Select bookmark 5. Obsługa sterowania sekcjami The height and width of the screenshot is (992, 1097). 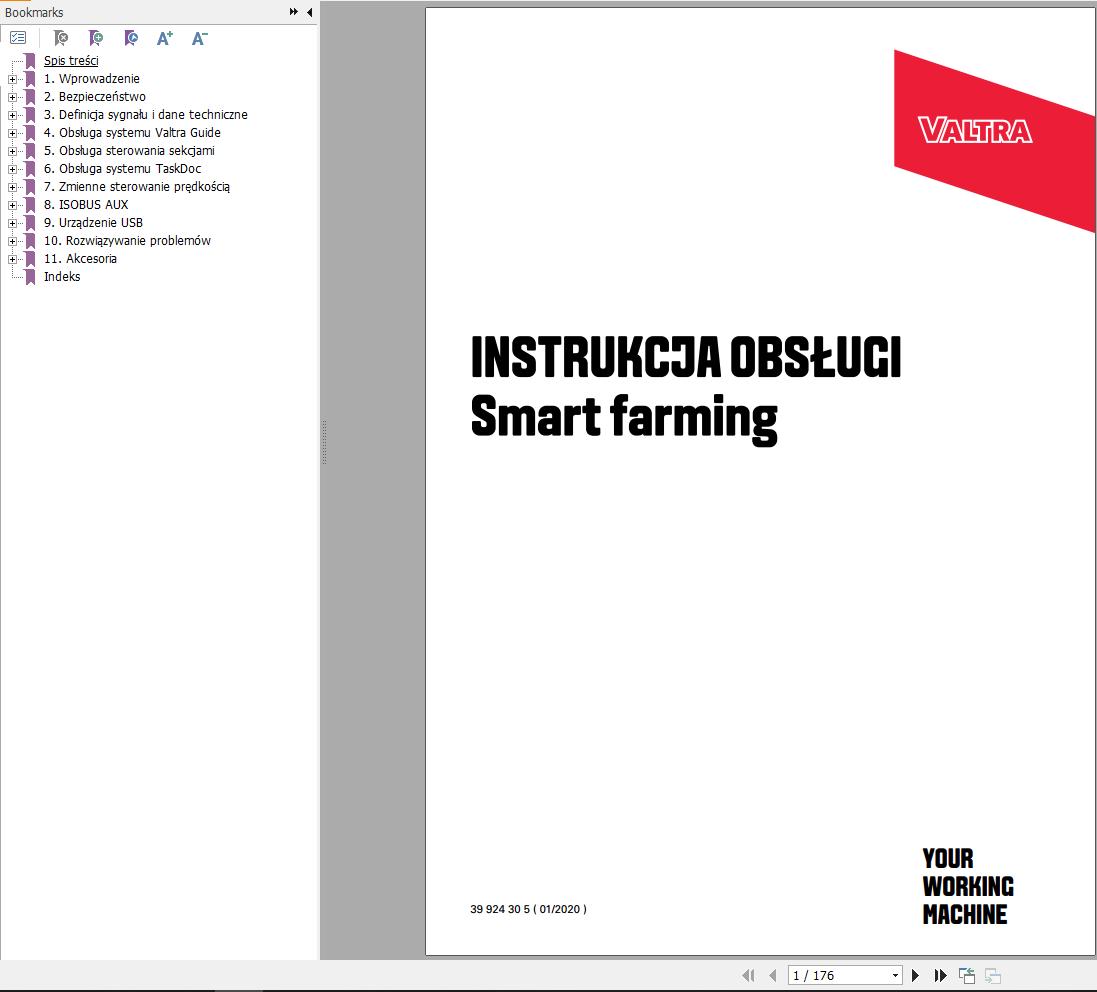[x=129, y=150]
